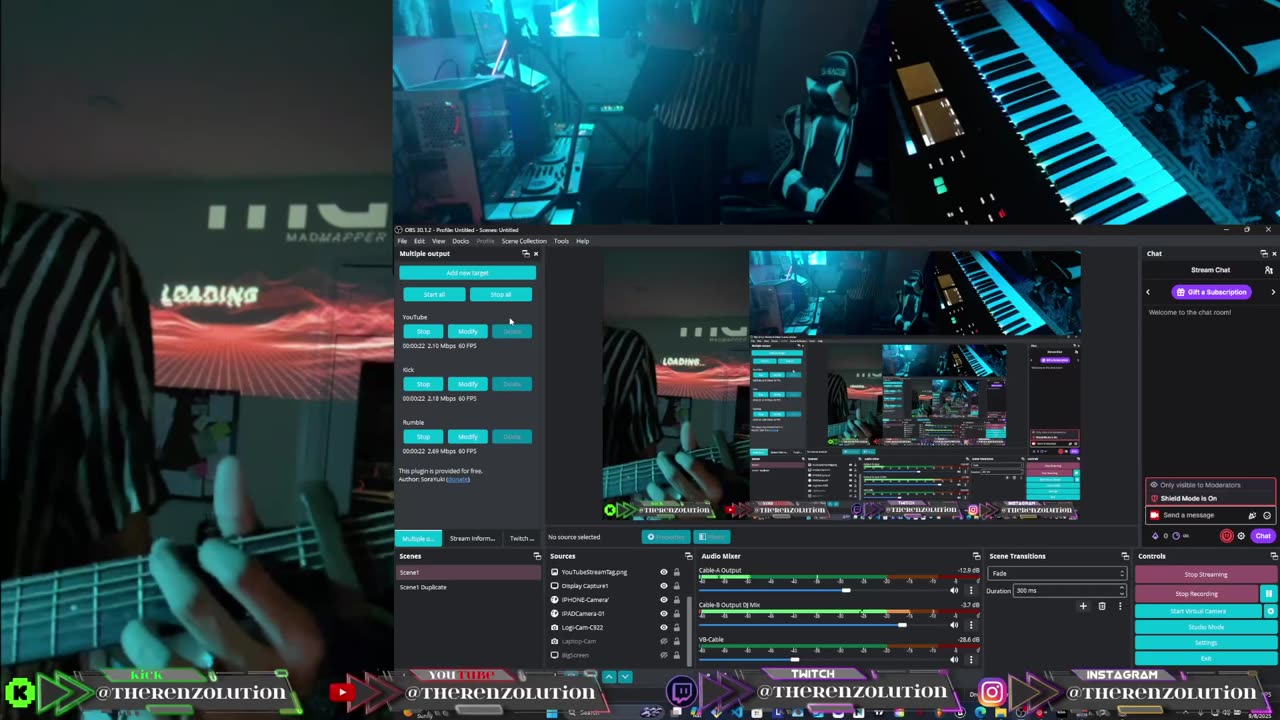Open the Docks menu
This screenshot has width=1280, height=720.
coord(460,241)
